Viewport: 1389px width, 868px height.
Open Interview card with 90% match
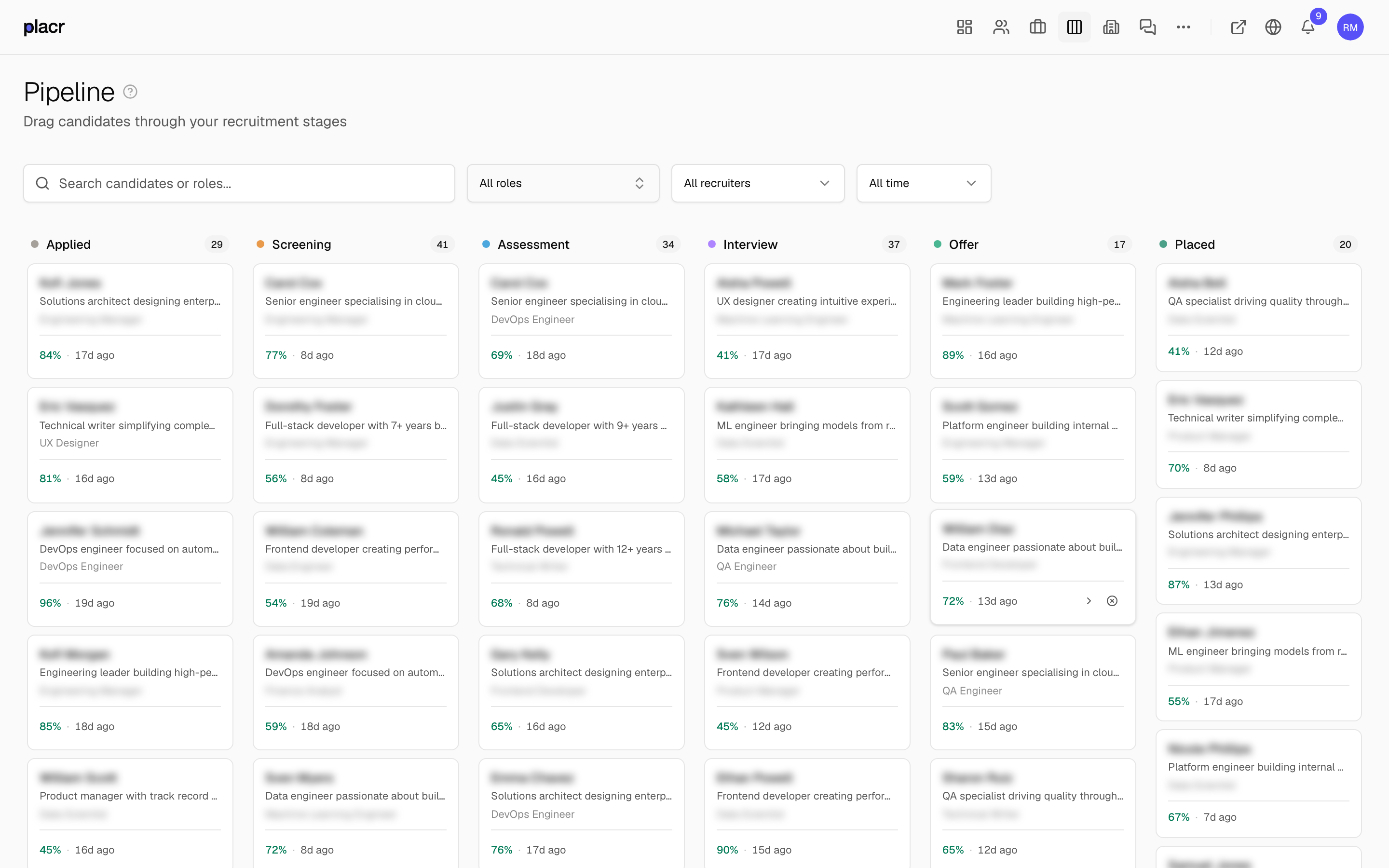(x=807, y=814)
